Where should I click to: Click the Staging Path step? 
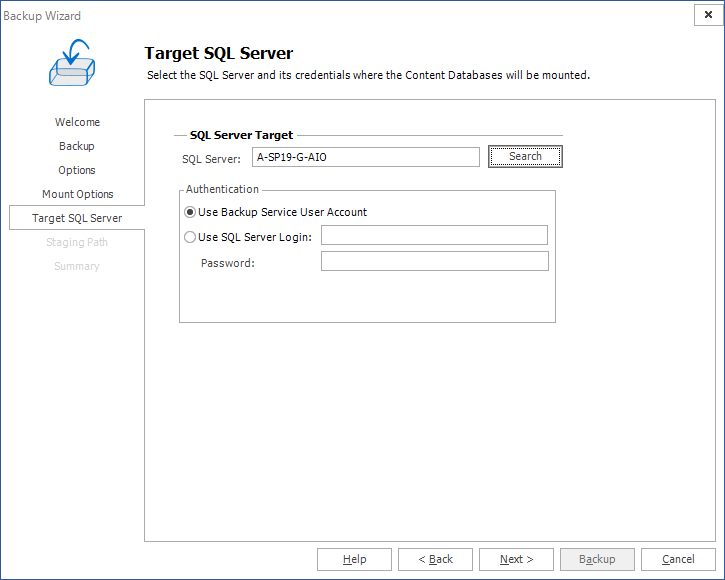(x=77, y=242)
